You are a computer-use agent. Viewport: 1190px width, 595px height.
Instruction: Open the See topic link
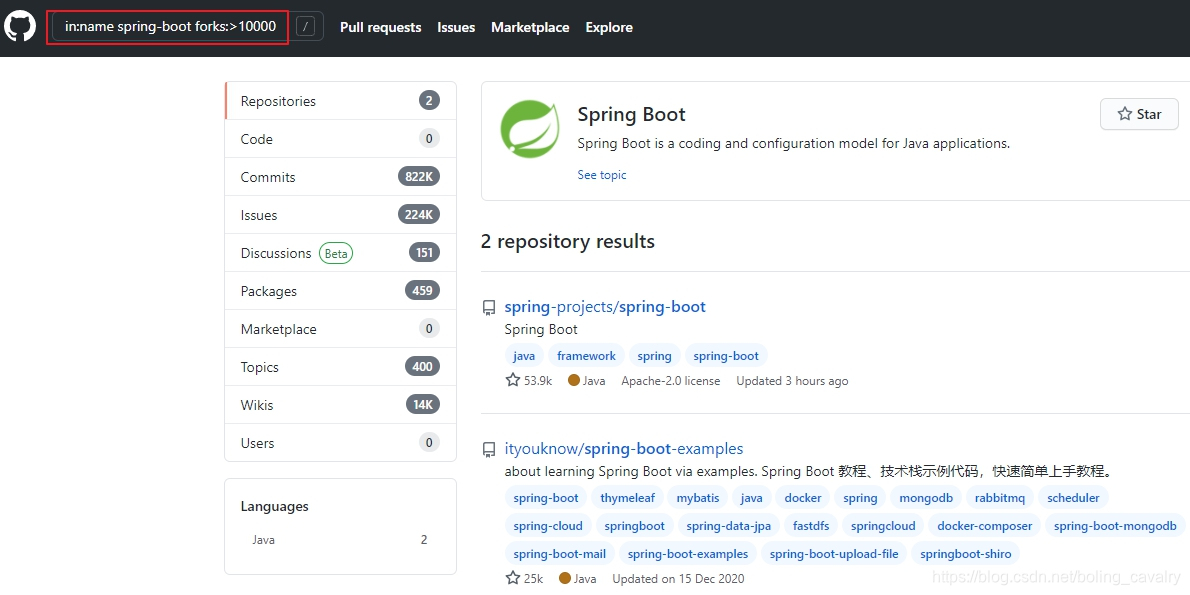pyautogui.click(x=602, y=175)
